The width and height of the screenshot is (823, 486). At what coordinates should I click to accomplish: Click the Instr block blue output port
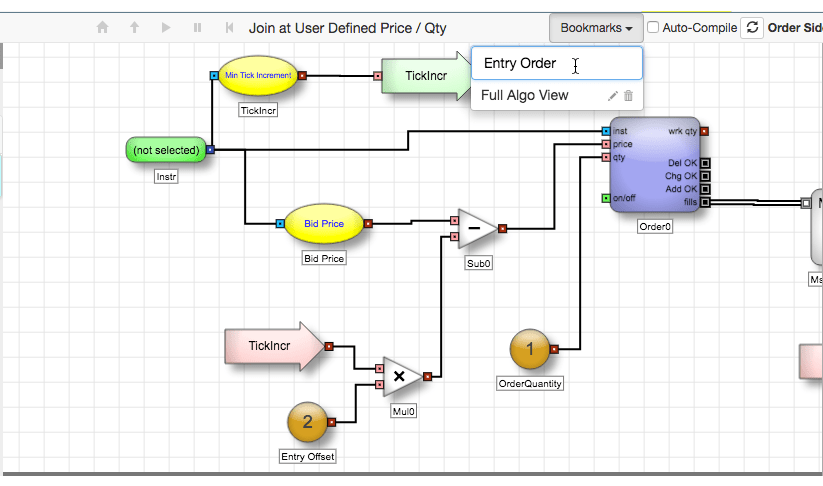[210, 150]
